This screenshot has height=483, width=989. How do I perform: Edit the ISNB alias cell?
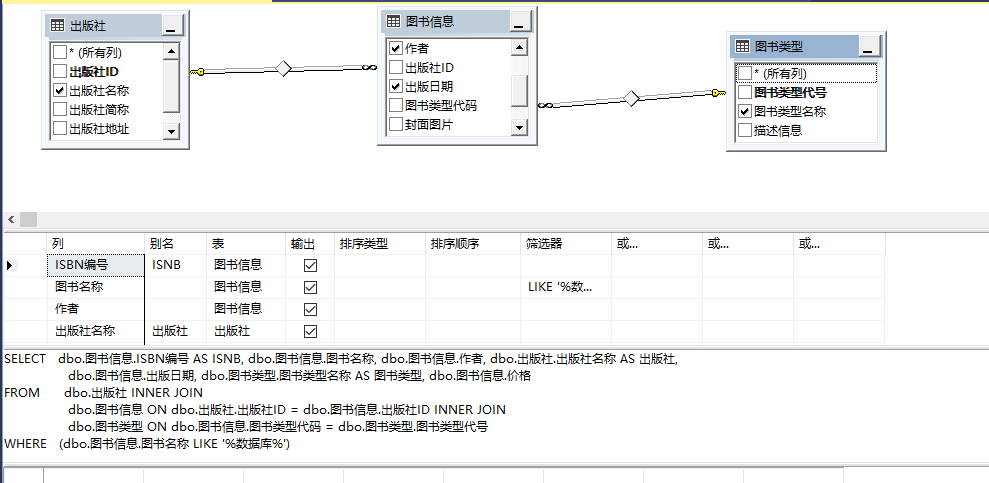coord(175,265)
